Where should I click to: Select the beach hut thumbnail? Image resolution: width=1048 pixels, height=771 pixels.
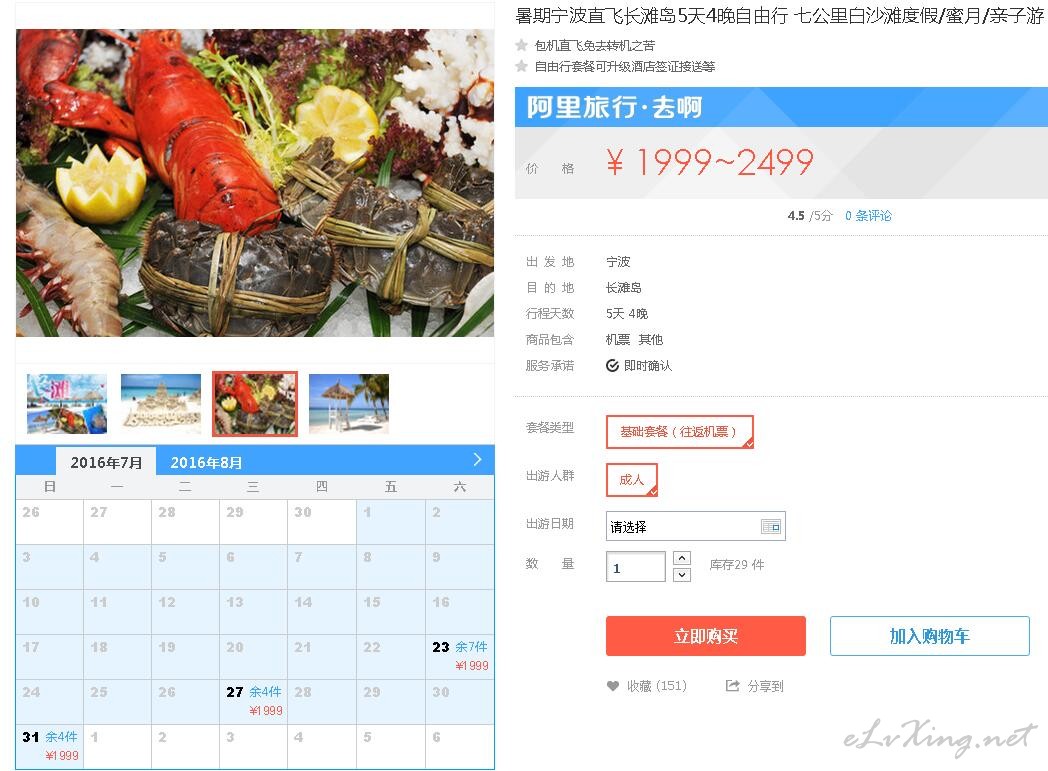[349, 404]
